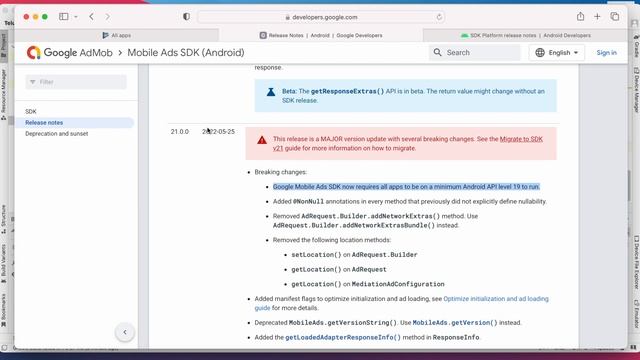Open Release notes in left navigation

(x=44, y=122)
